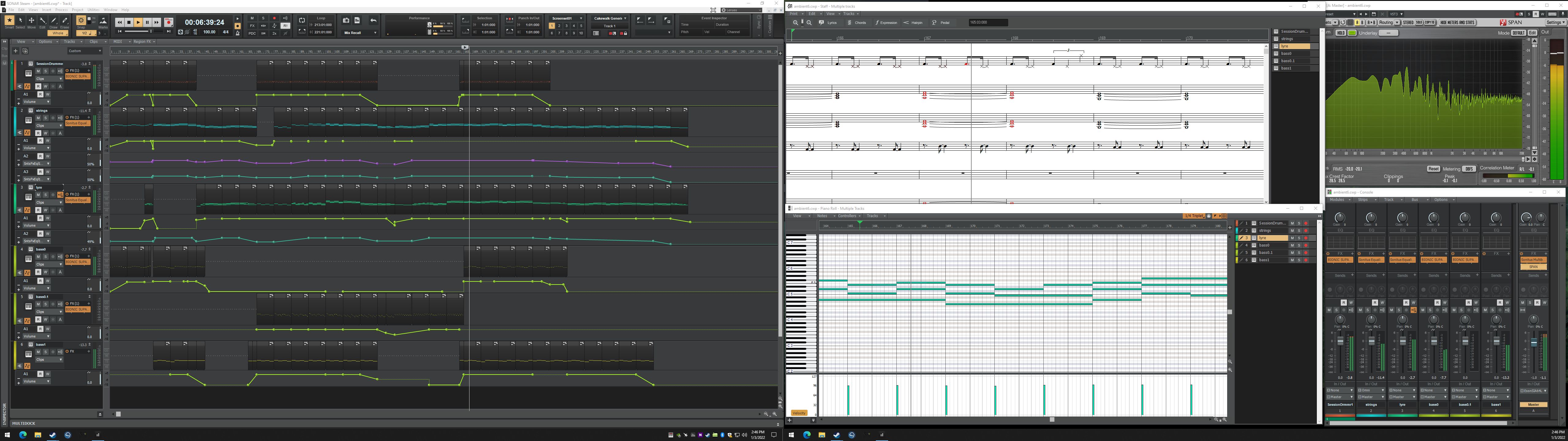1568x441 pixels.
Task: Zoom out on the Staff view
Action: click(x=809, y=23)
